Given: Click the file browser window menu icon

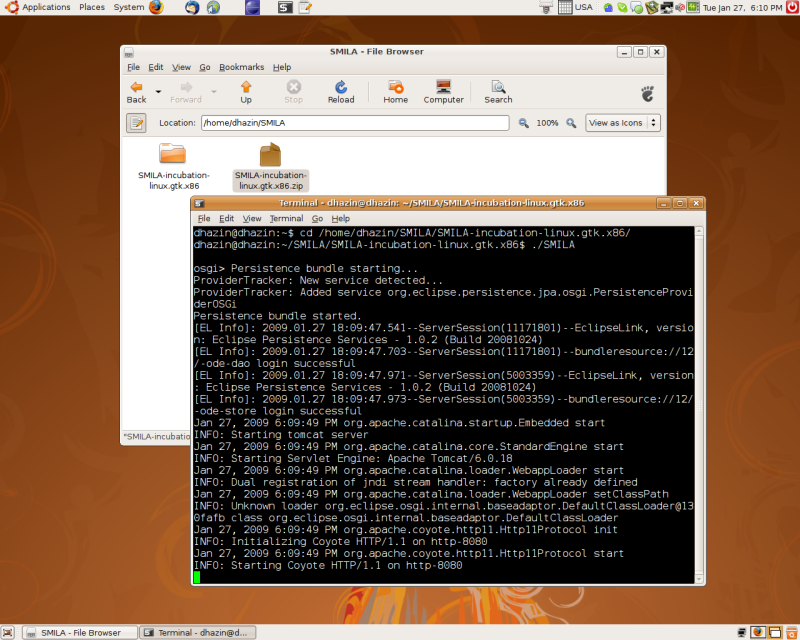Looking at the screenshot, I should point(129,52).
